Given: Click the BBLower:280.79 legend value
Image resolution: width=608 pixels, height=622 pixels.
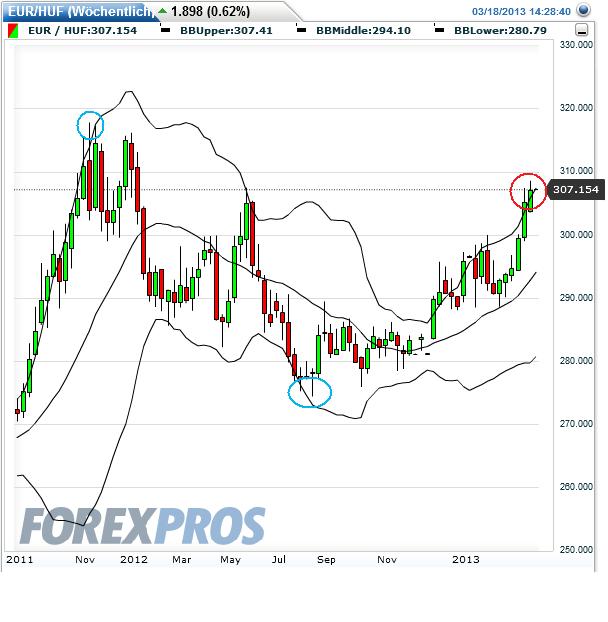Looking at the screenshot, I should [x=501, y=31].
